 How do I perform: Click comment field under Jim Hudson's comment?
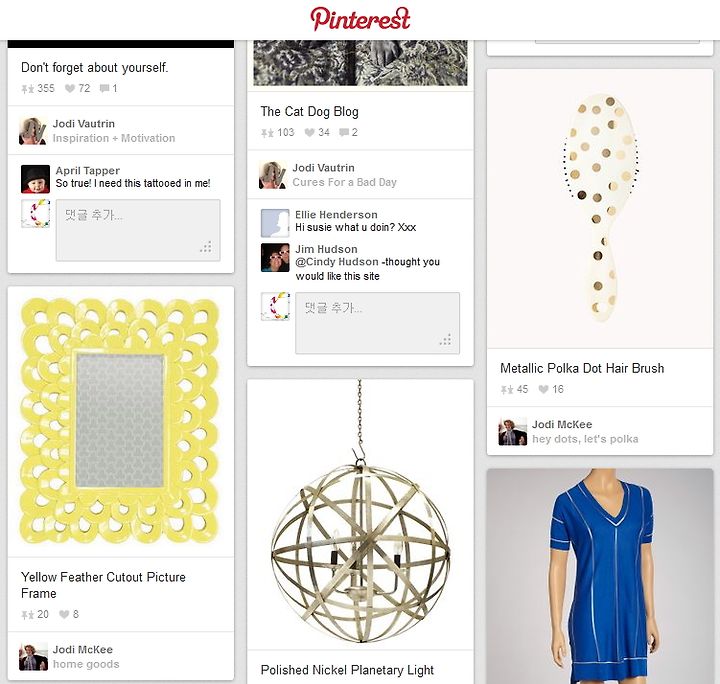pos(377,323)
